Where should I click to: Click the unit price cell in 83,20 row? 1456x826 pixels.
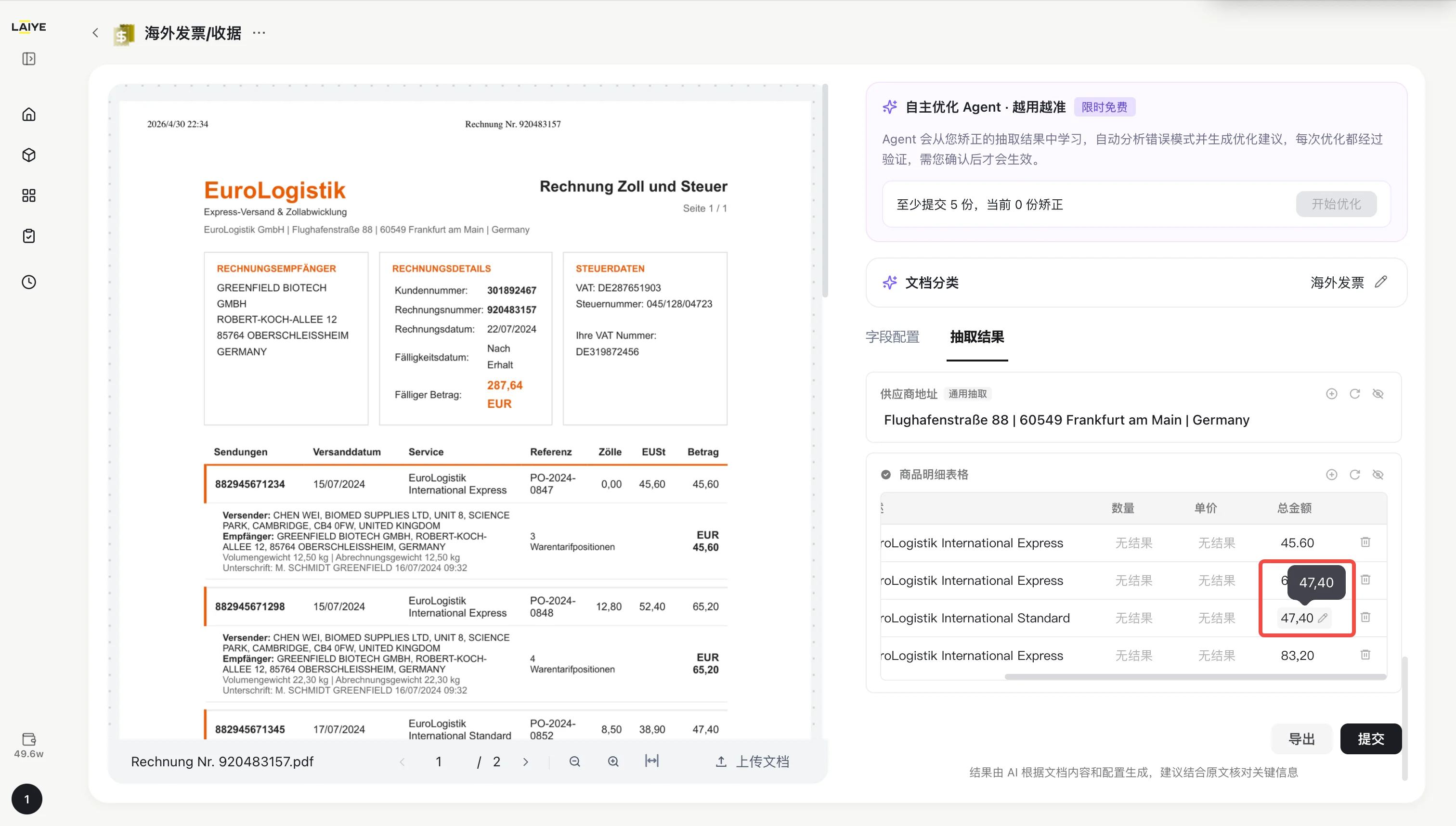pyautogui.click(x=1217, y=655)
